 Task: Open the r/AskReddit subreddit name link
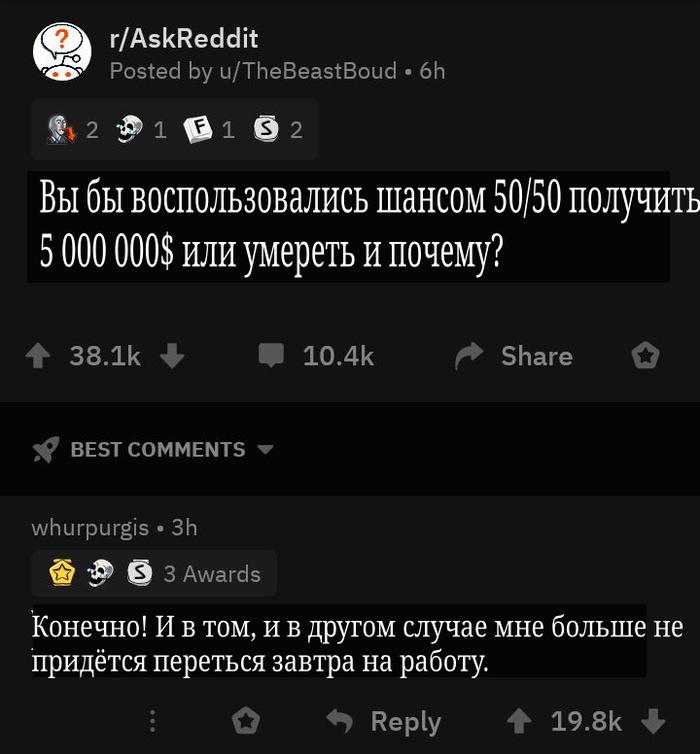184,38
